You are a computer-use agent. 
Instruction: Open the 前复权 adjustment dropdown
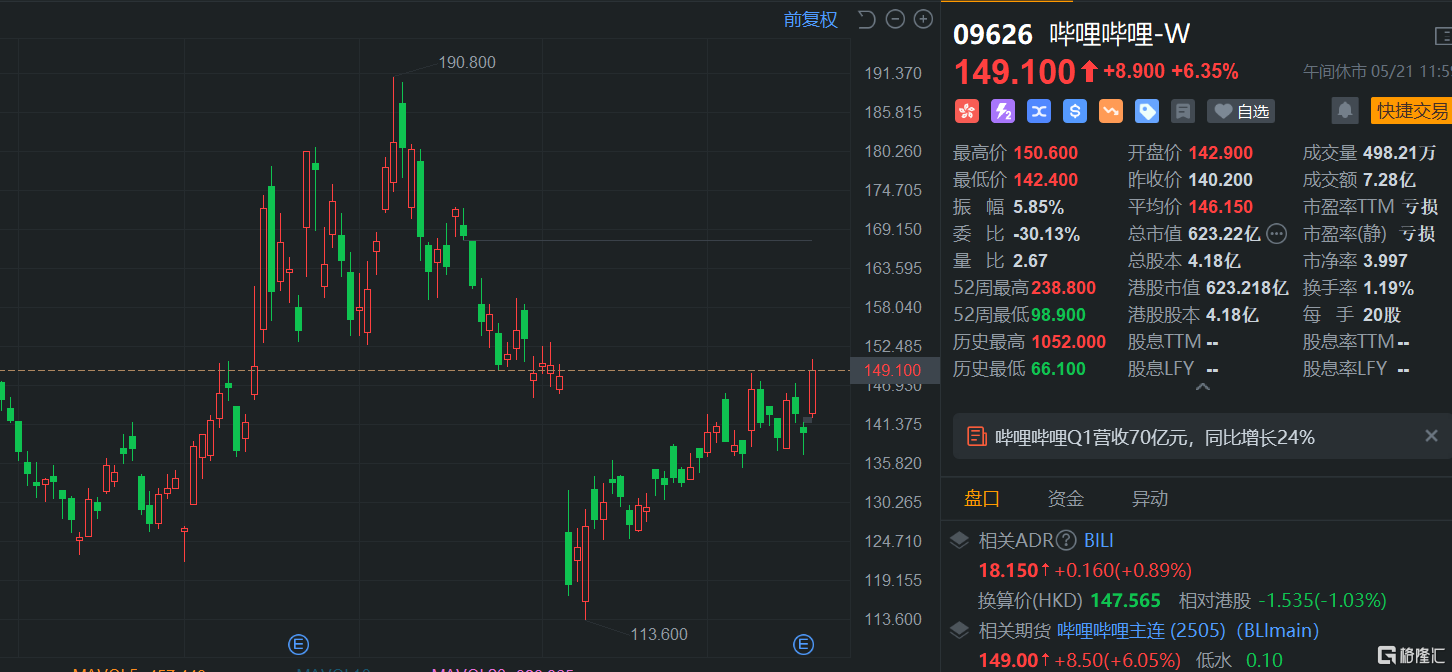pos(811,19)
